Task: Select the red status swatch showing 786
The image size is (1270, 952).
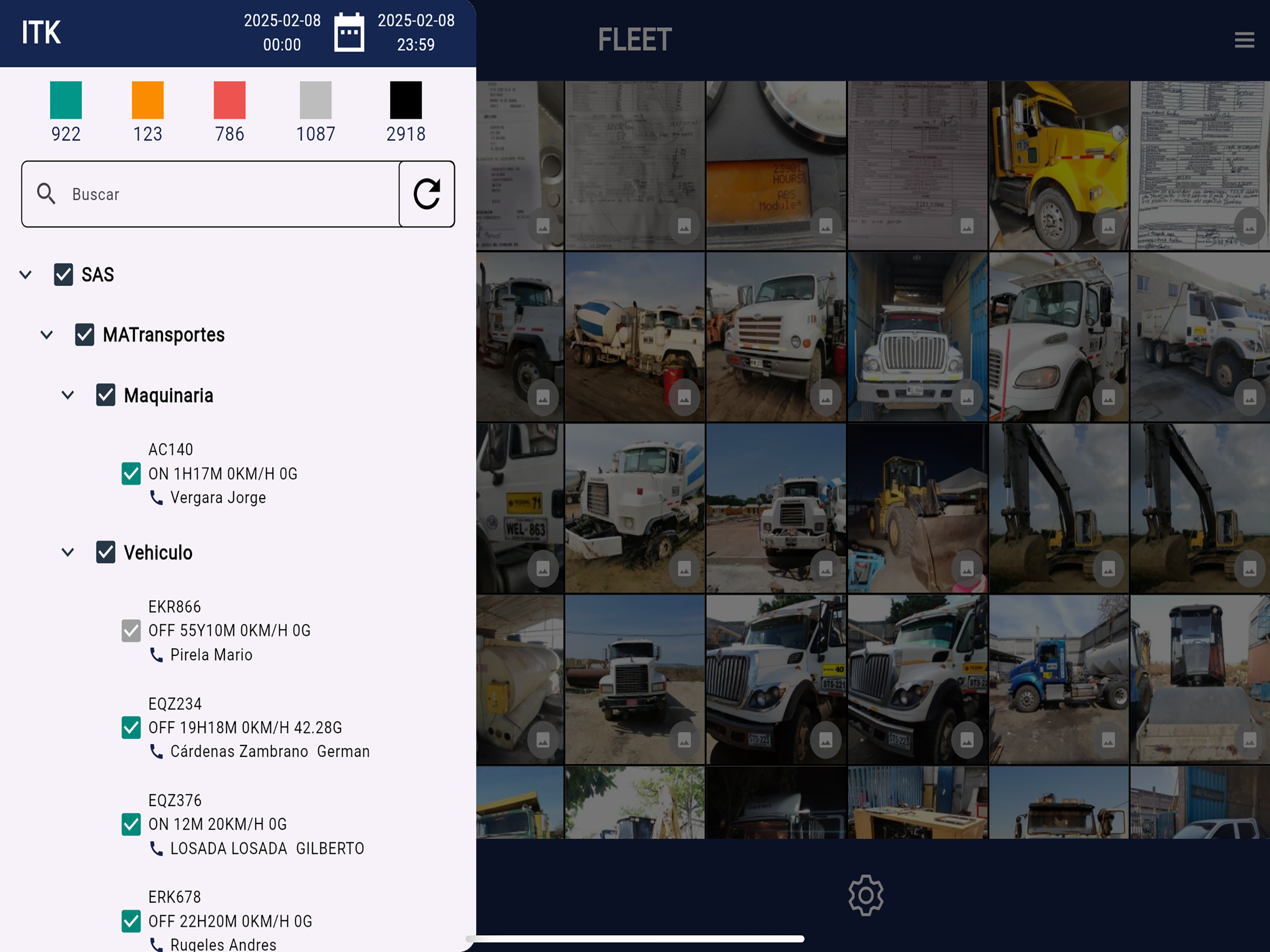Action: (230, 100)
